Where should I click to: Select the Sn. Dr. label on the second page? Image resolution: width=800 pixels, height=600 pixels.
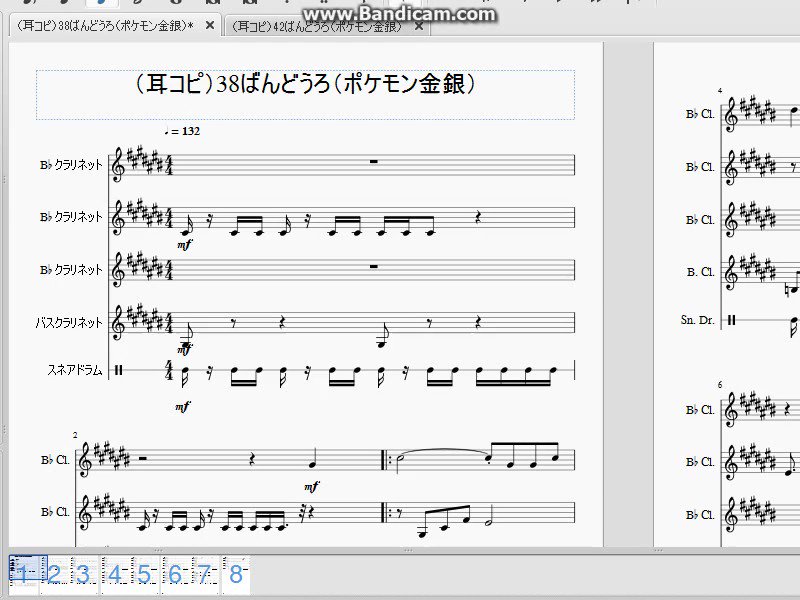[697, 320]
